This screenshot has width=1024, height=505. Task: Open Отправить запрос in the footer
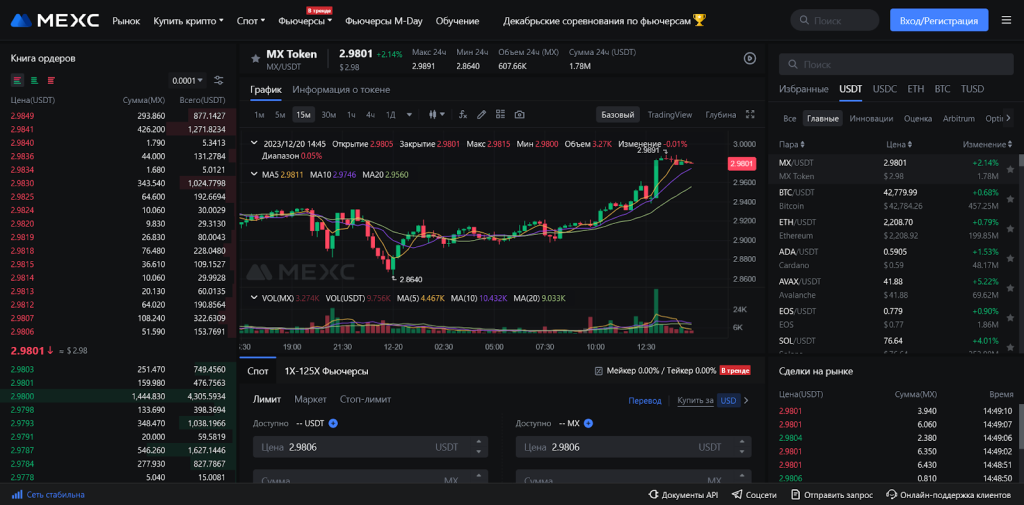point(831,495)
